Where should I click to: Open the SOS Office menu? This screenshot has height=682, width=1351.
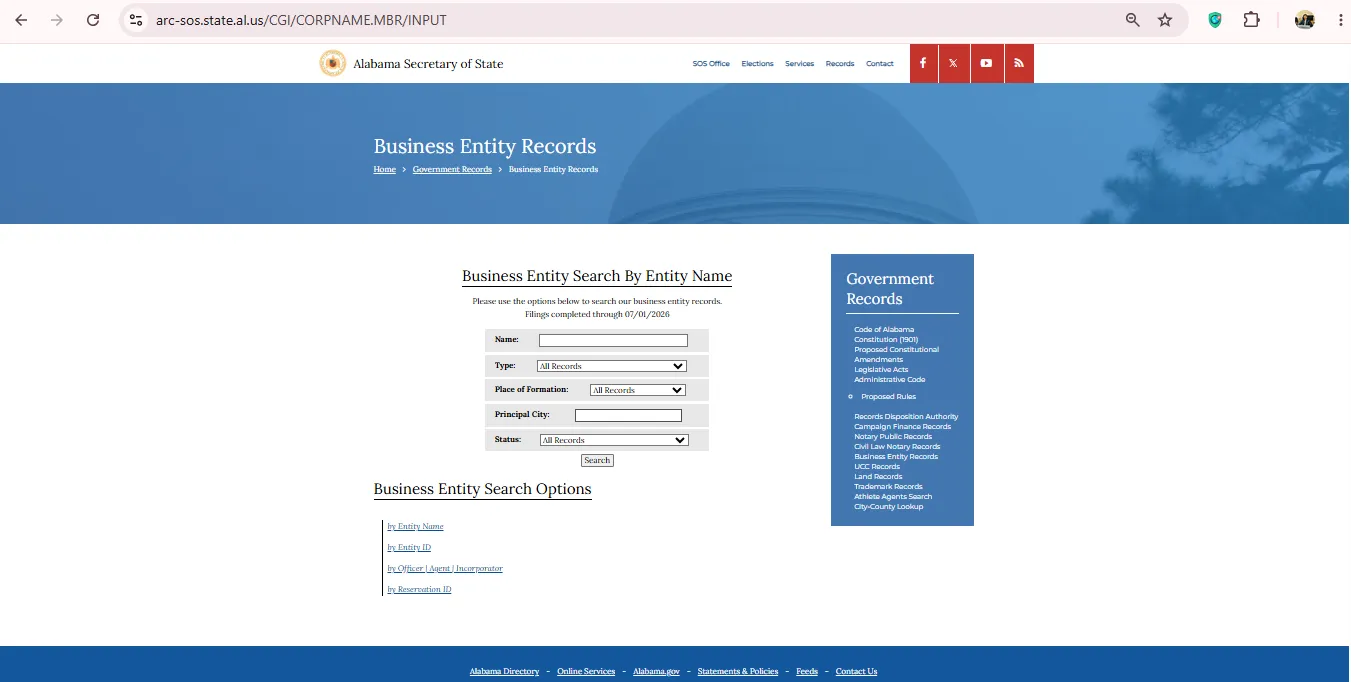(711, 64)
